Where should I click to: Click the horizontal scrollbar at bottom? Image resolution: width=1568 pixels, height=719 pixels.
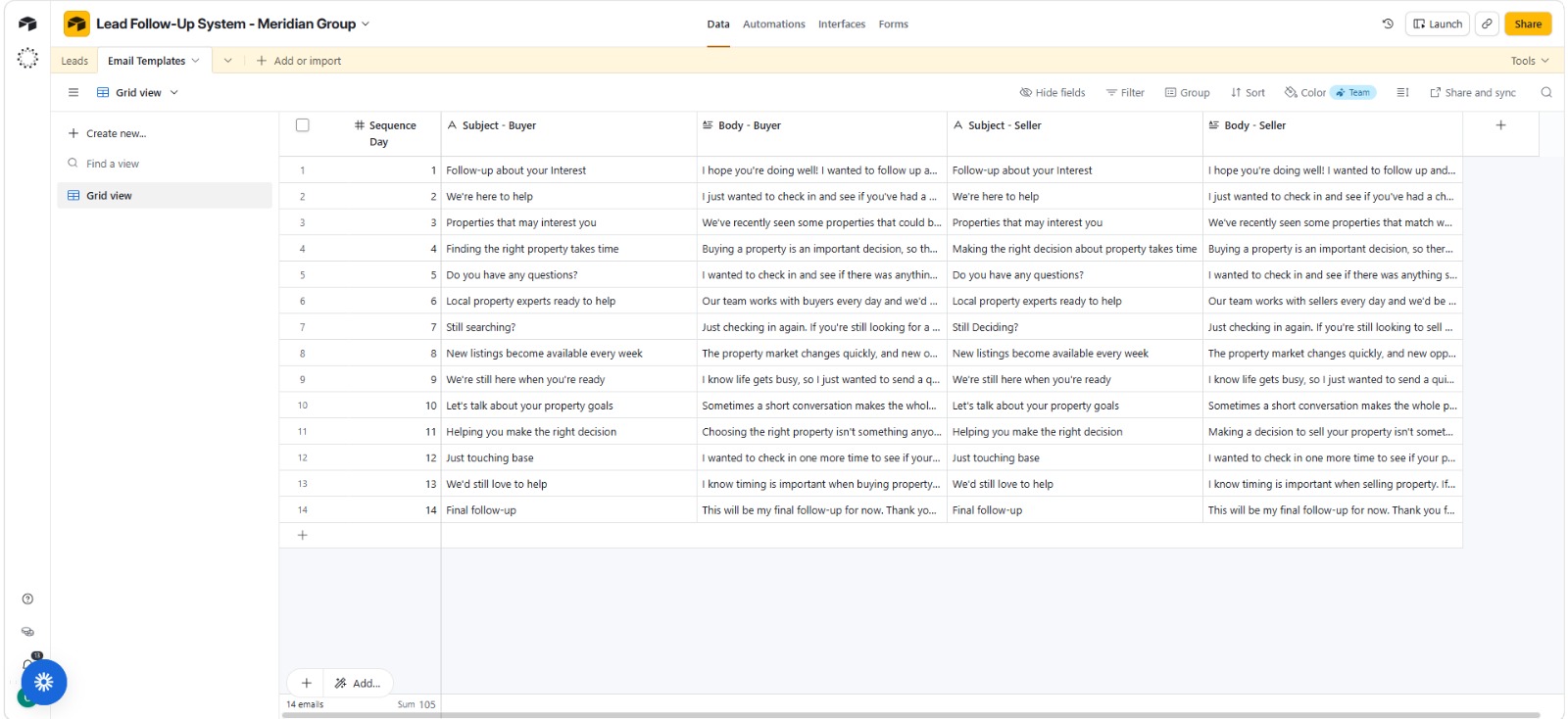(910, 715)
